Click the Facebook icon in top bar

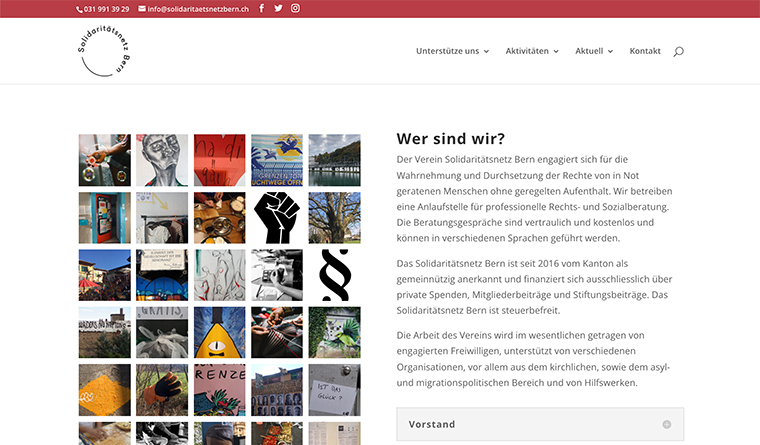pyautogui.click(x=262, y=8)
